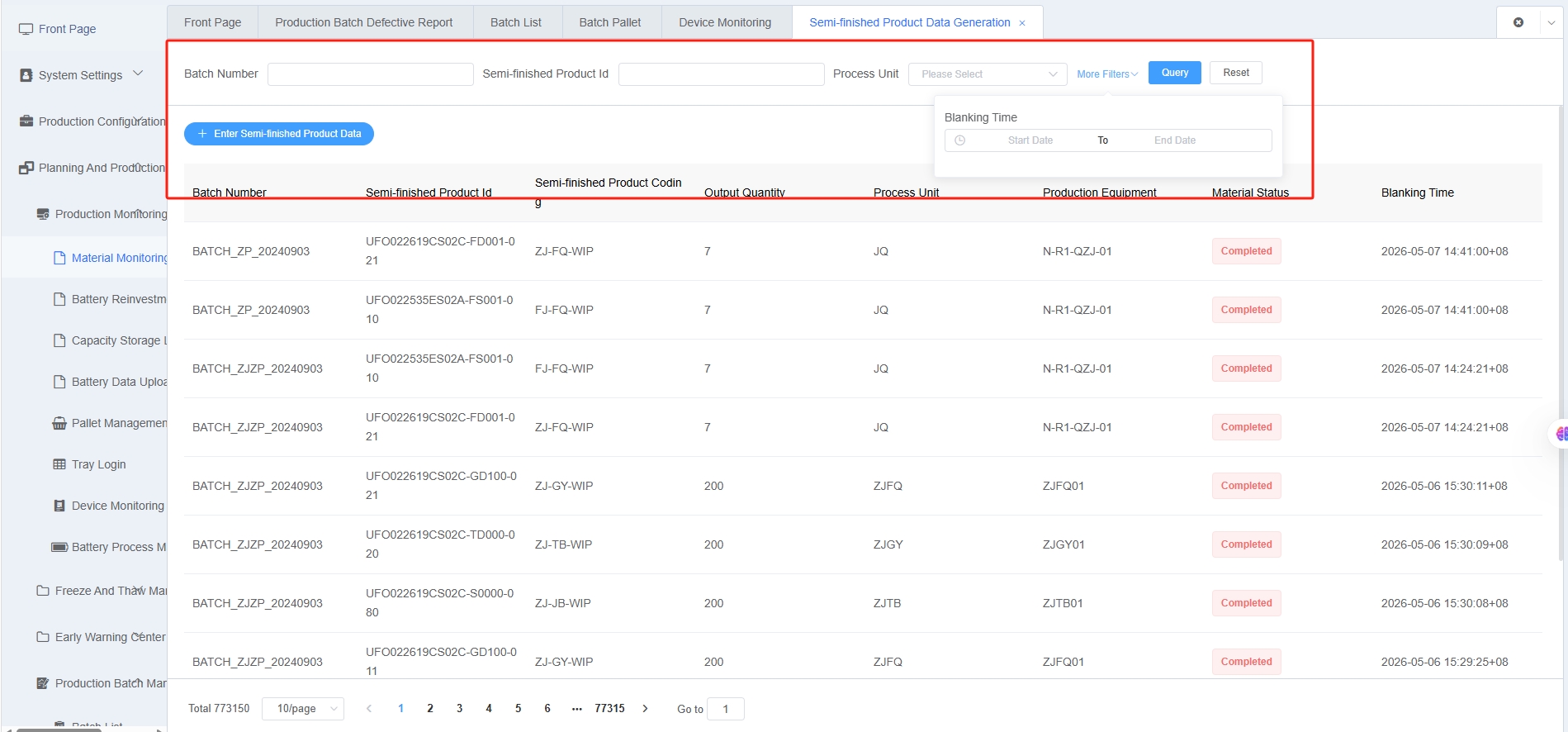
Task: Click the Material Monitoring document icon
Action: pos(59,258)
